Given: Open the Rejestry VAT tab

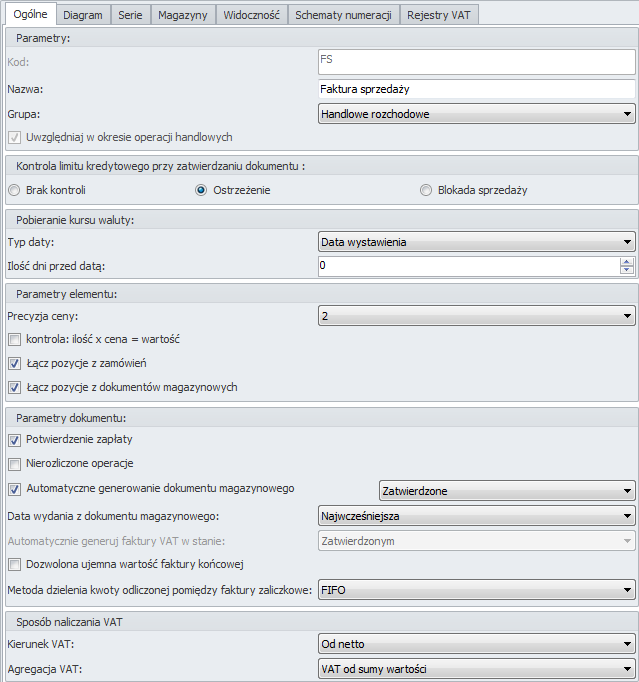Looking at the screenshot, I should click(x=438, y=15).
